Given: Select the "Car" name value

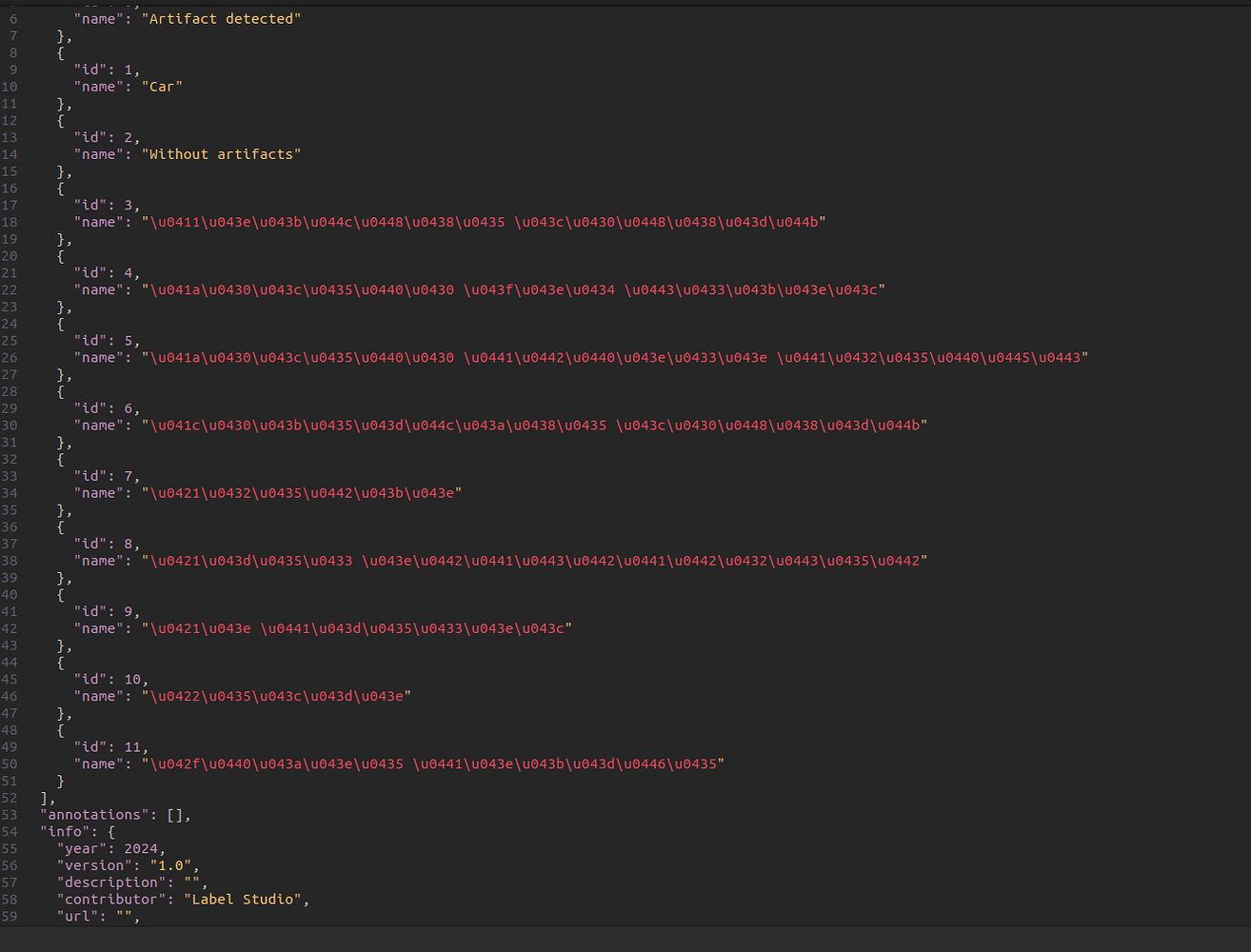Looking at the screenshot, I should pyautogui.click(x=162, y=86).
